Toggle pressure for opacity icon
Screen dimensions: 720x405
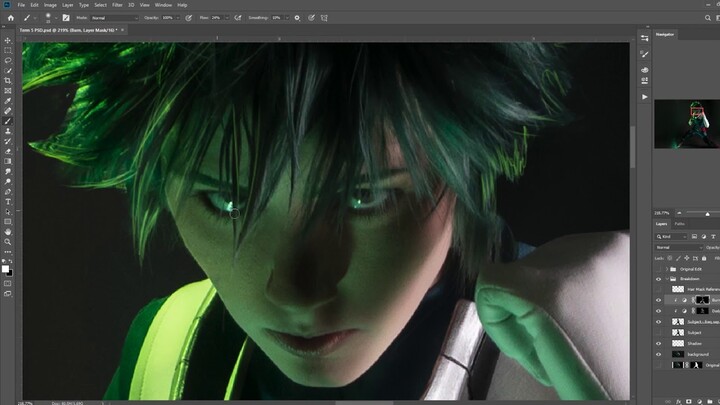(189, 18)
